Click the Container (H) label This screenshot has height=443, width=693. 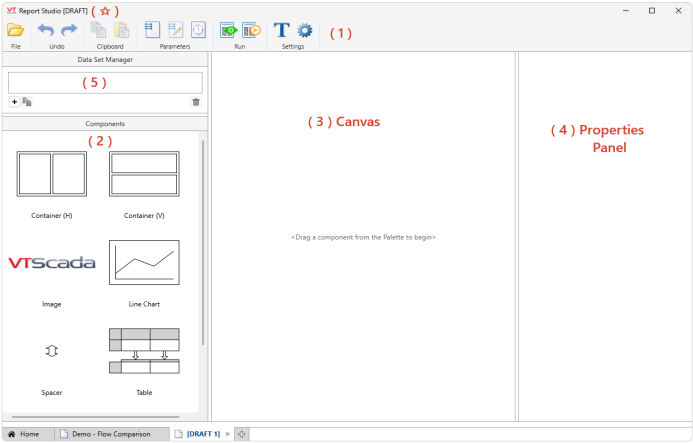(52, 216)
